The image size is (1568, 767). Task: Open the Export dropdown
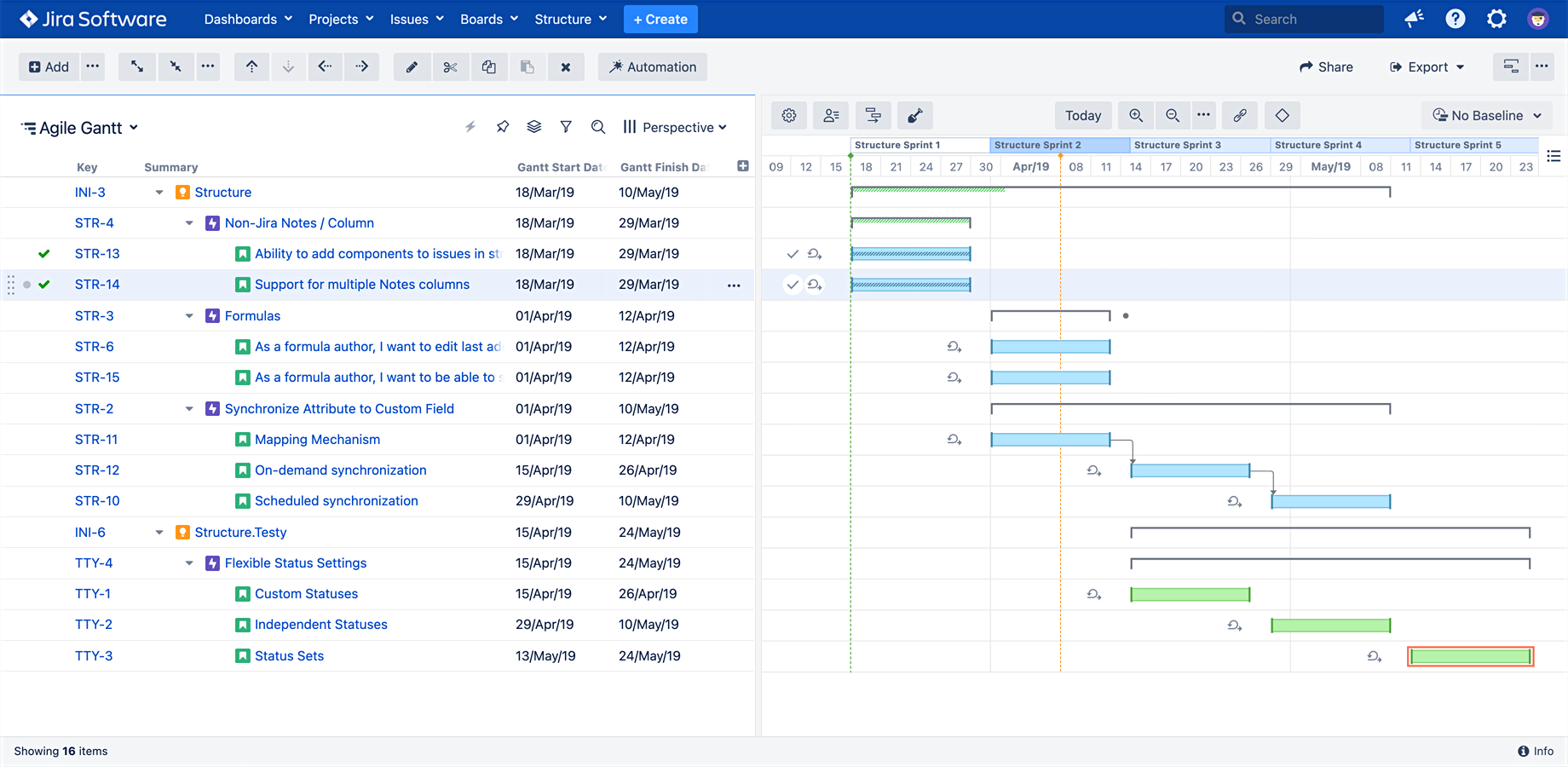pos(1427,66)
